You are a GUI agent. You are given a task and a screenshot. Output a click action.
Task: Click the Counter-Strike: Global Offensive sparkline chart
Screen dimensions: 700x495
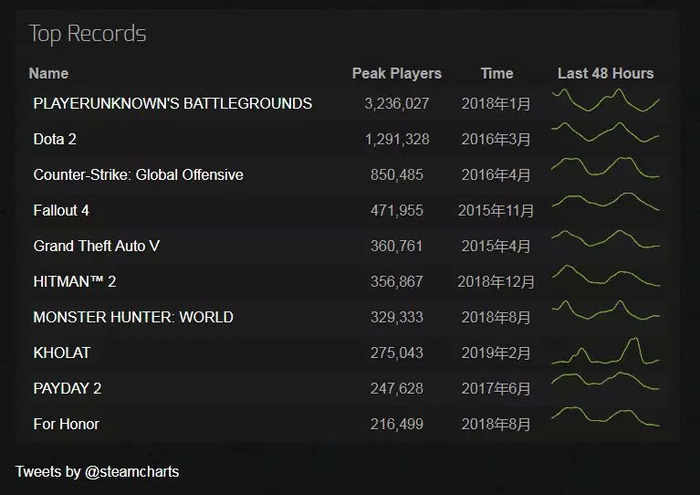[x=605, y=168]
